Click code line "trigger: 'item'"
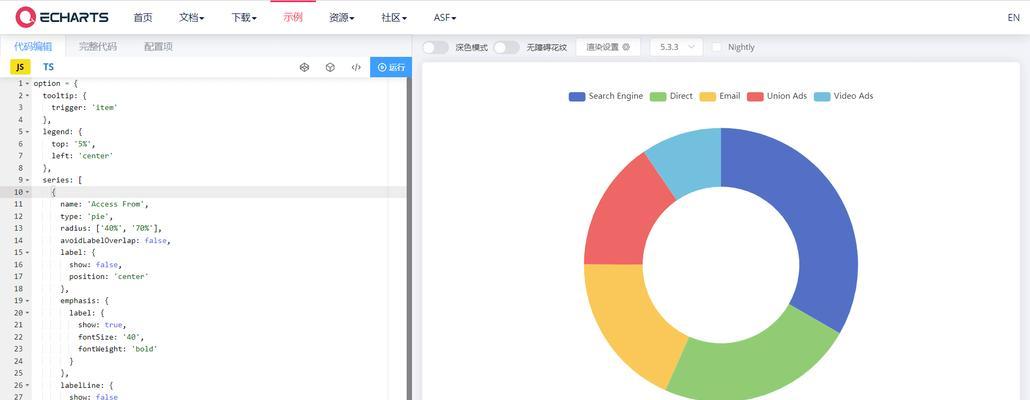 point(85,108)
